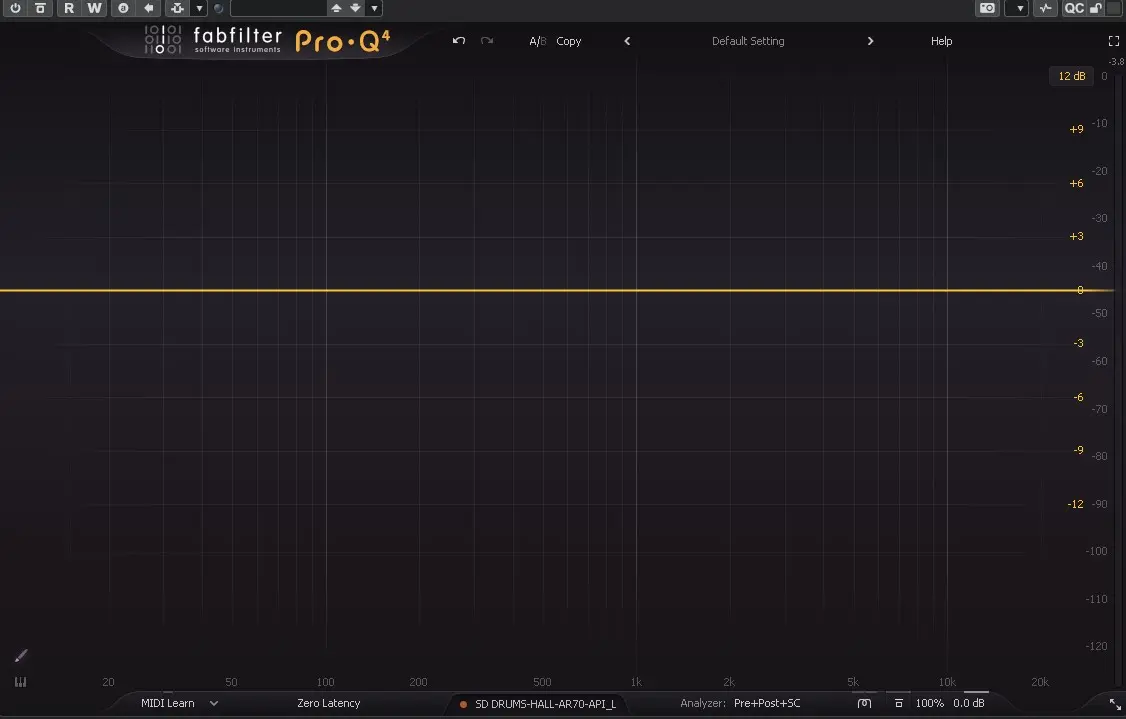Image resolution: width=1126 pixels, height=719 pixels.
Task: Toggle the piano keyboard display icon
Action: pyautogui.click(x=20, y=682)
